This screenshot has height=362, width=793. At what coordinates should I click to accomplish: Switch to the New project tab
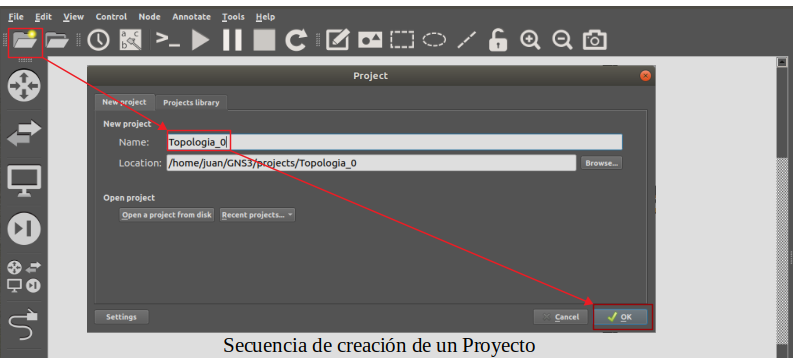(x=124, y=102)
